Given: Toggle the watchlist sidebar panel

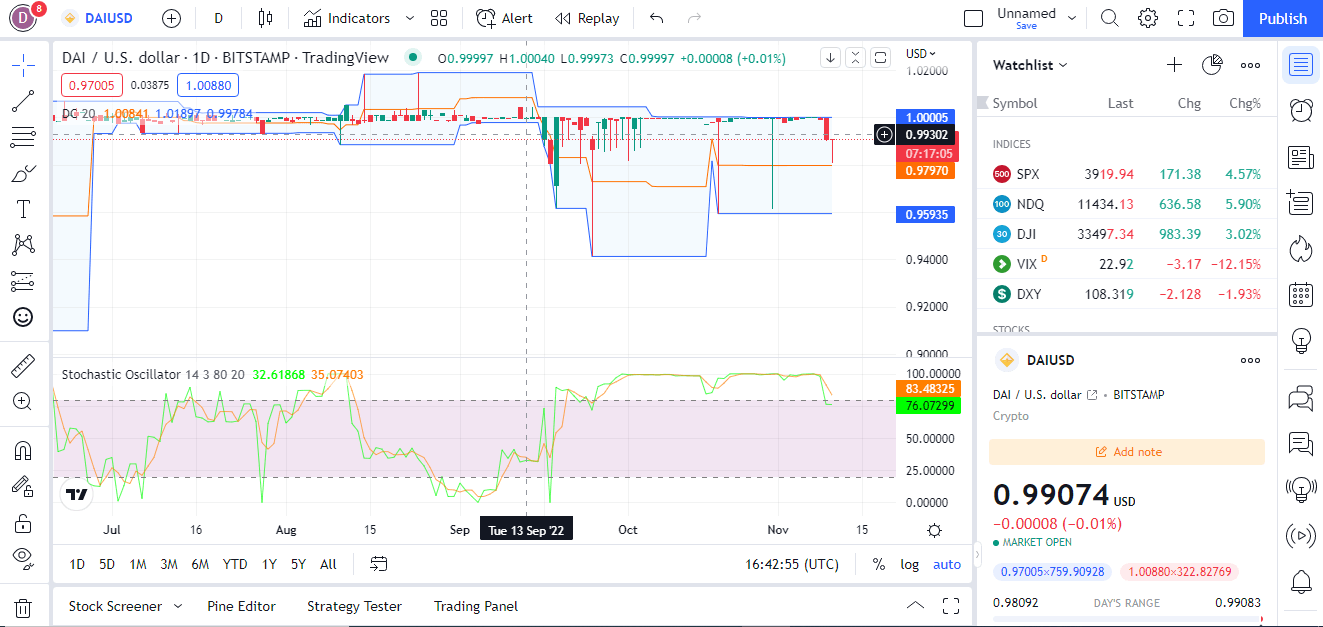Looking at the screenshot, I should [x=1301, y=65].
